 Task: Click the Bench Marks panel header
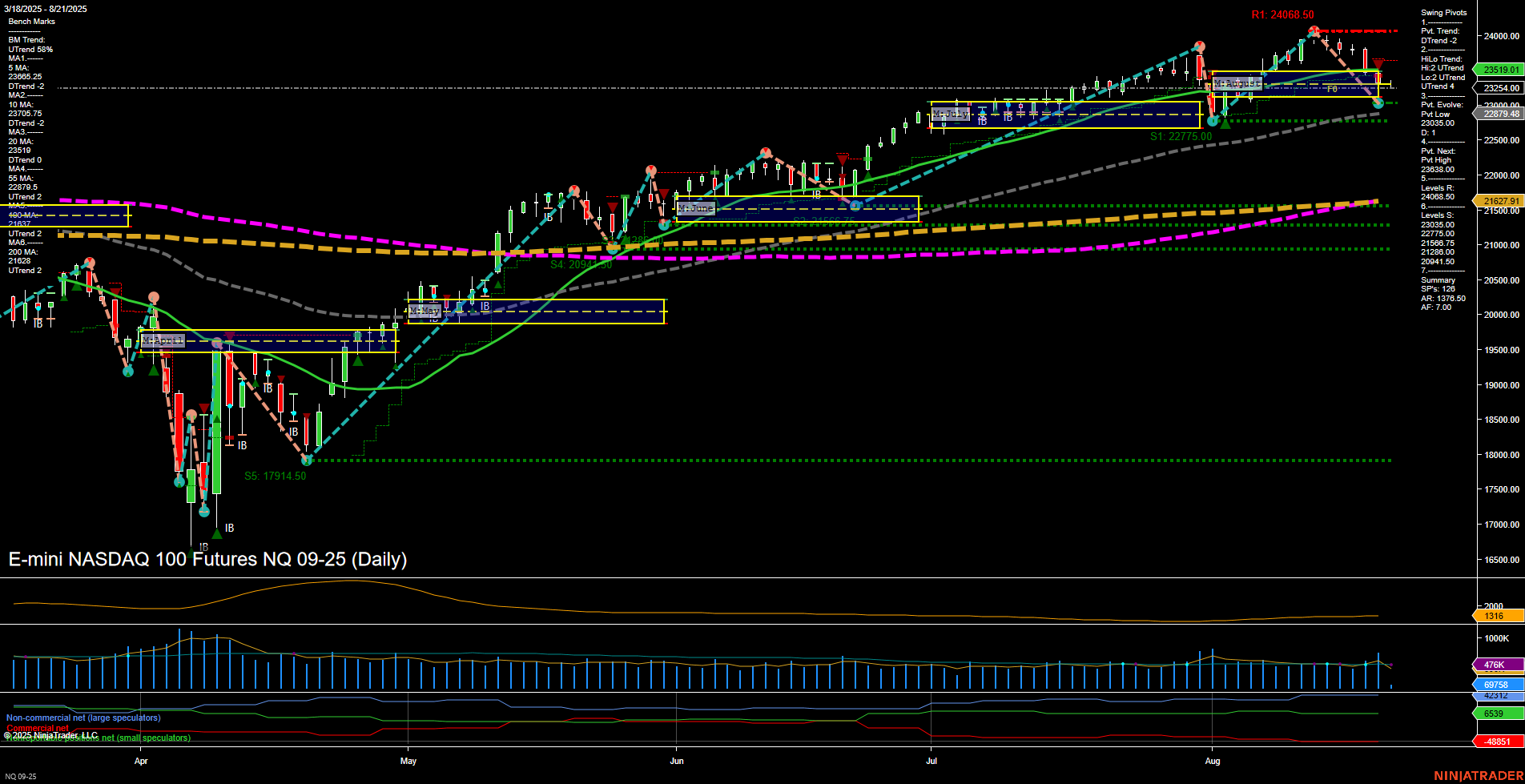click(30, 21)
